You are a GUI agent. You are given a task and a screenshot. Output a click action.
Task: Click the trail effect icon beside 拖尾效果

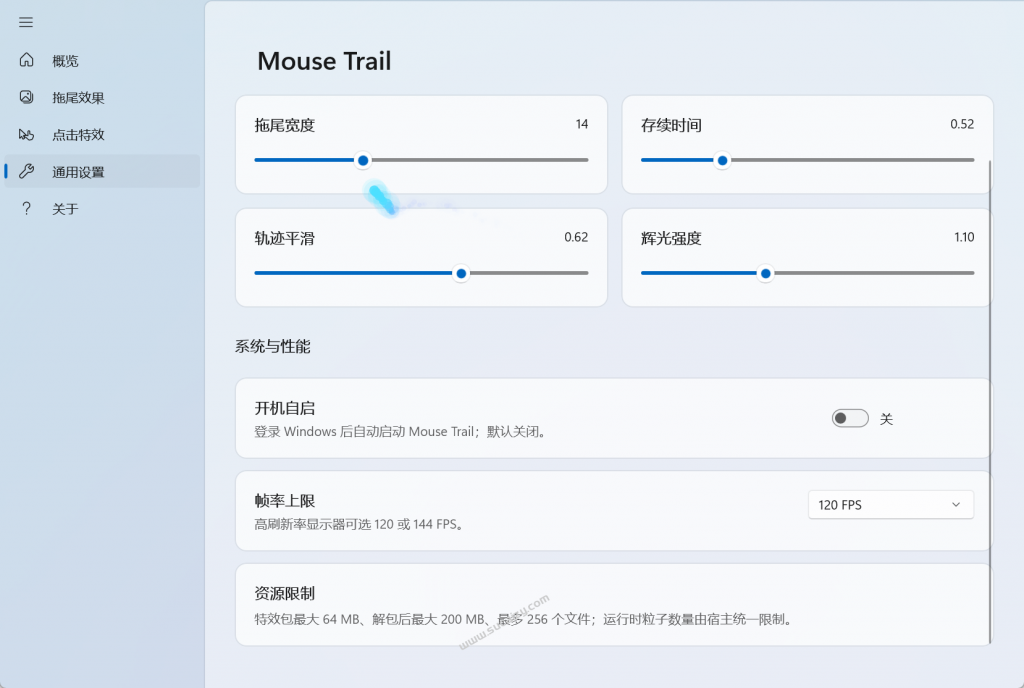pyautogui.click(x=26, y=97)
